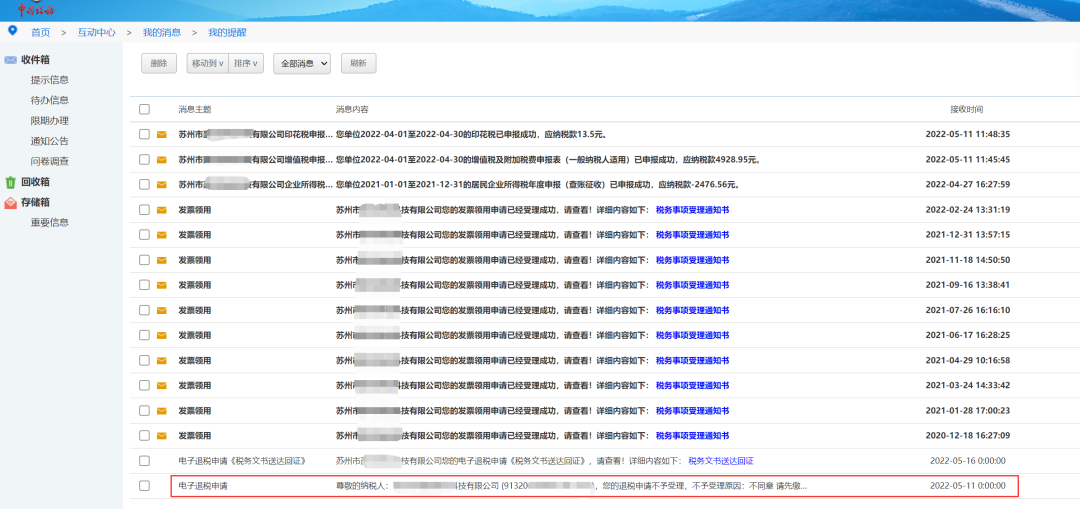Click envelope icon of 2022-04-27 income tax message
Screen dimensions: 1080x509
(x=161, y=185)
